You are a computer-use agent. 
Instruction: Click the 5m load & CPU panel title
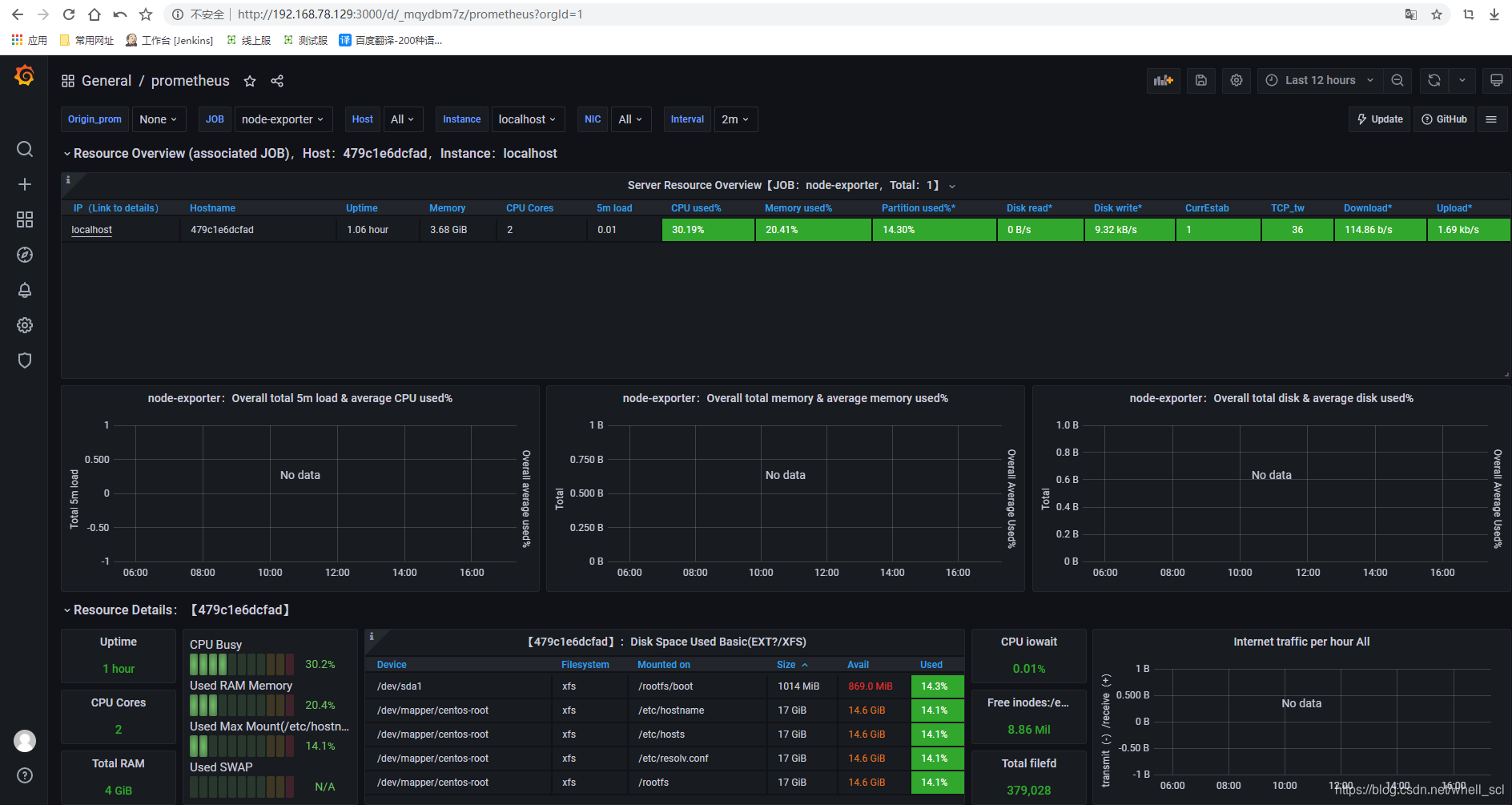point(300,398)
